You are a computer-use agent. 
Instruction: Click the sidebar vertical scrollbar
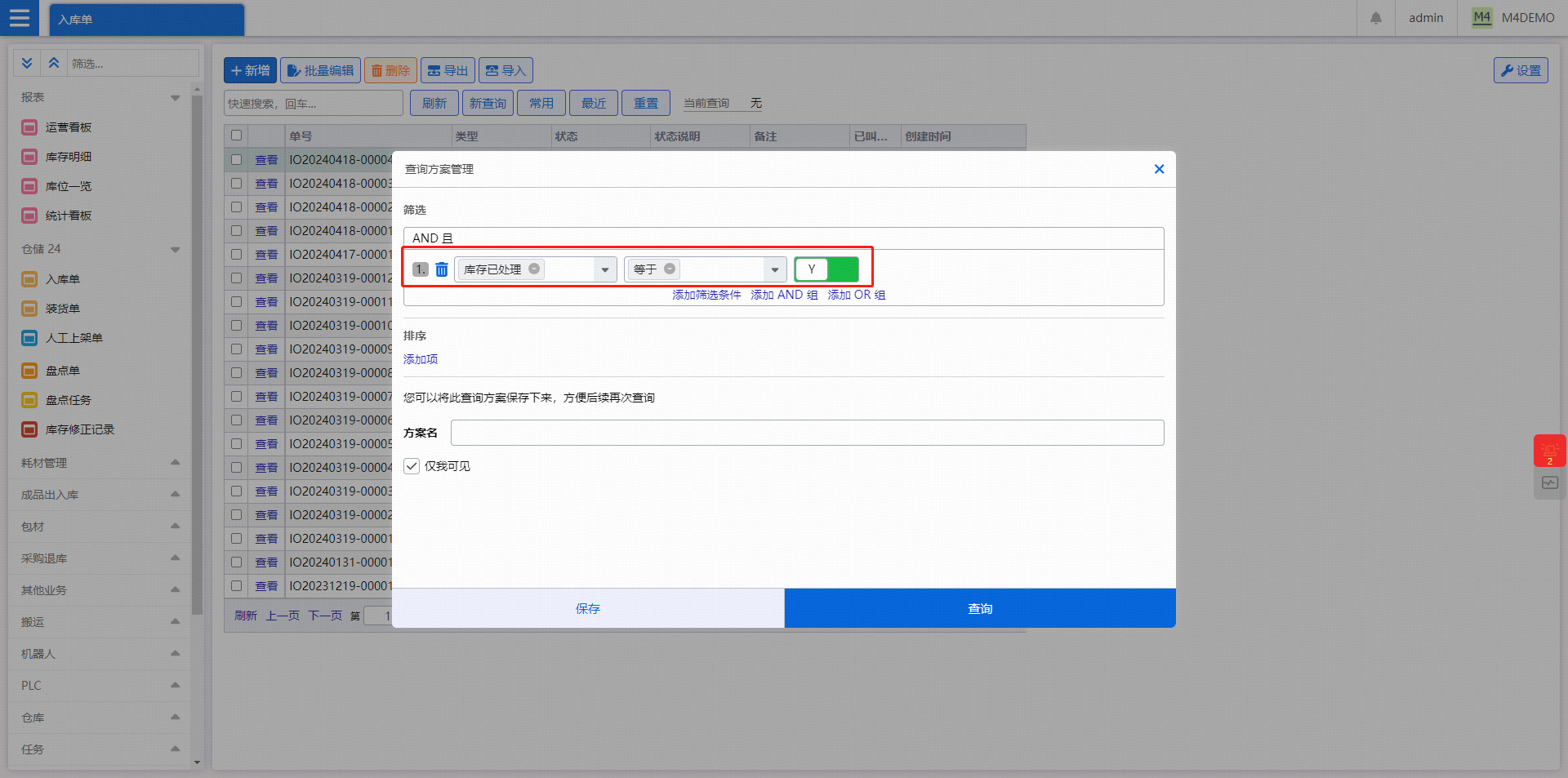coord(197,355)
